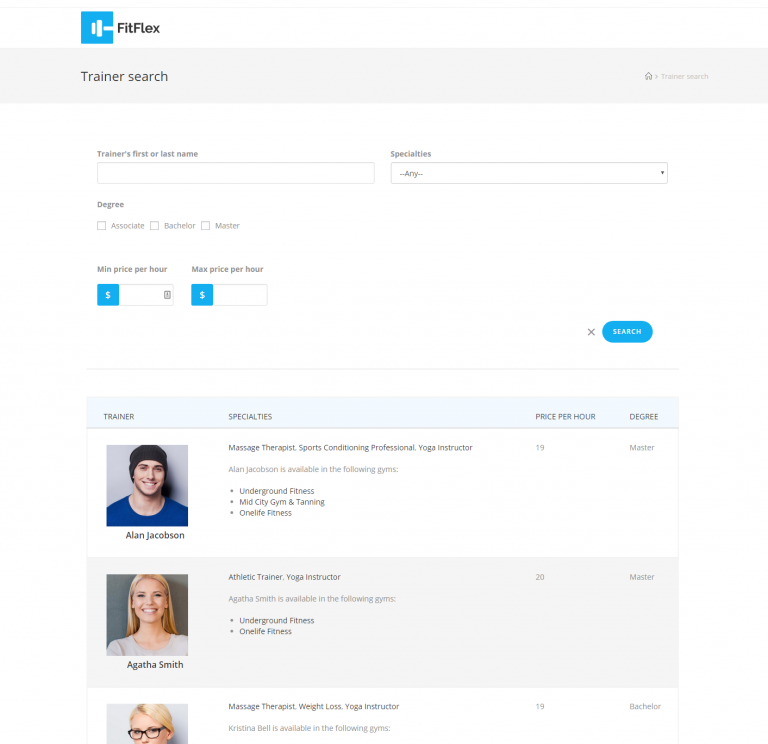Click Underground Fitness under Alan Jacobson

click(x=277, y=491)
